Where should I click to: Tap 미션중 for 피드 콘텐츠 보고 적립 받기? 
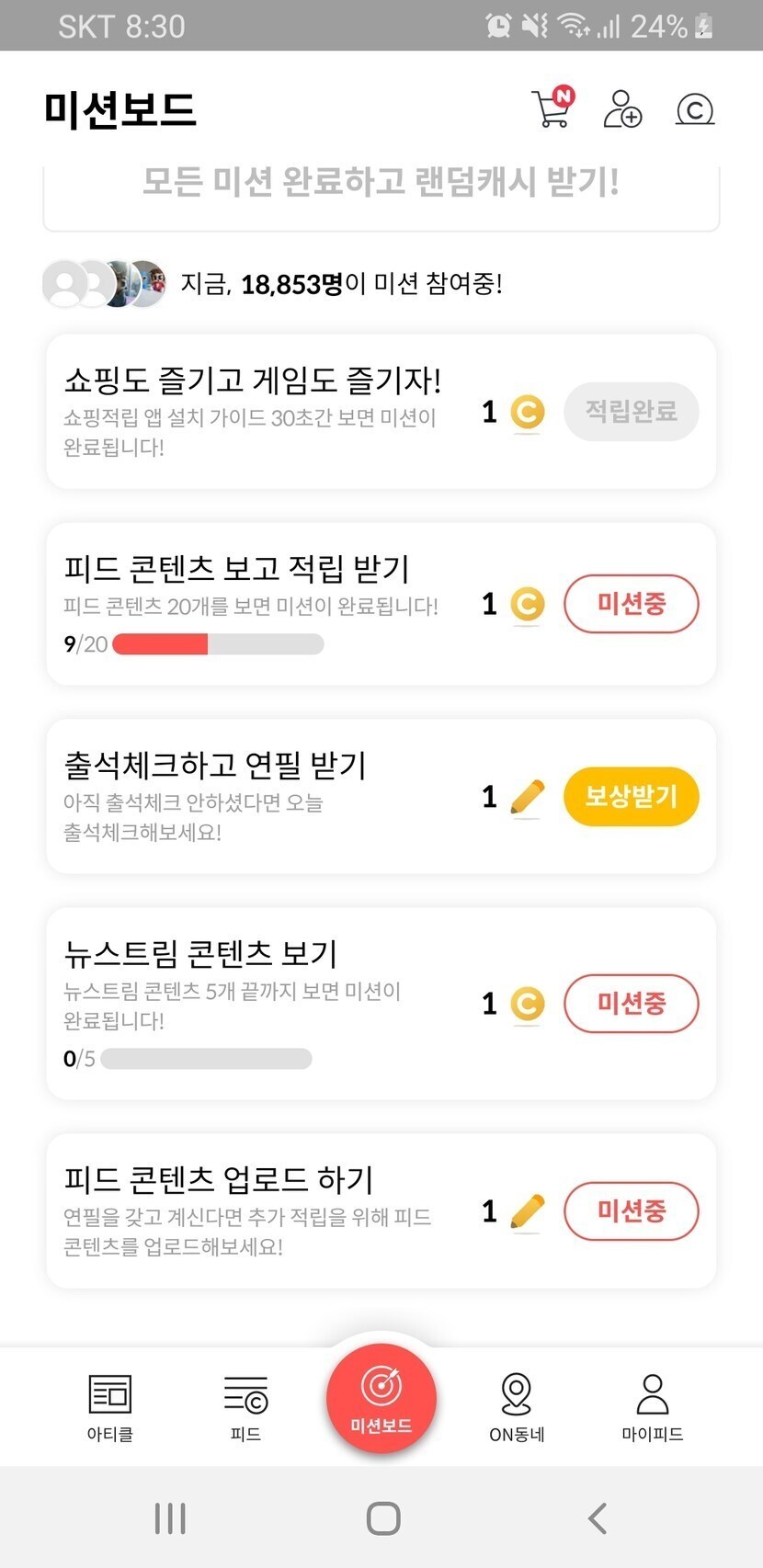point(631,604)
